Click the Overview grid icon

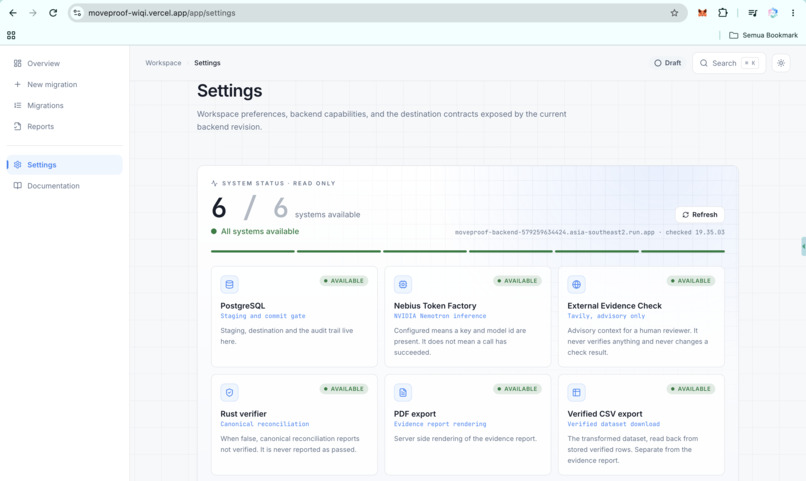click(17, 63)
